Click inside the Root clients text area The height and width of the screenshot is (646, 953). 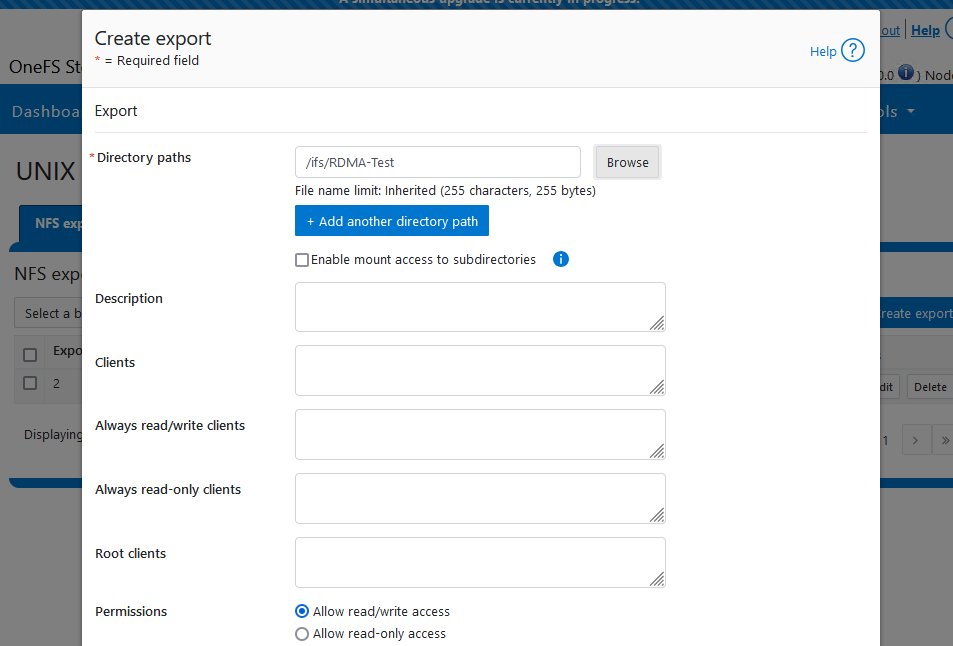tap(479, 562)
